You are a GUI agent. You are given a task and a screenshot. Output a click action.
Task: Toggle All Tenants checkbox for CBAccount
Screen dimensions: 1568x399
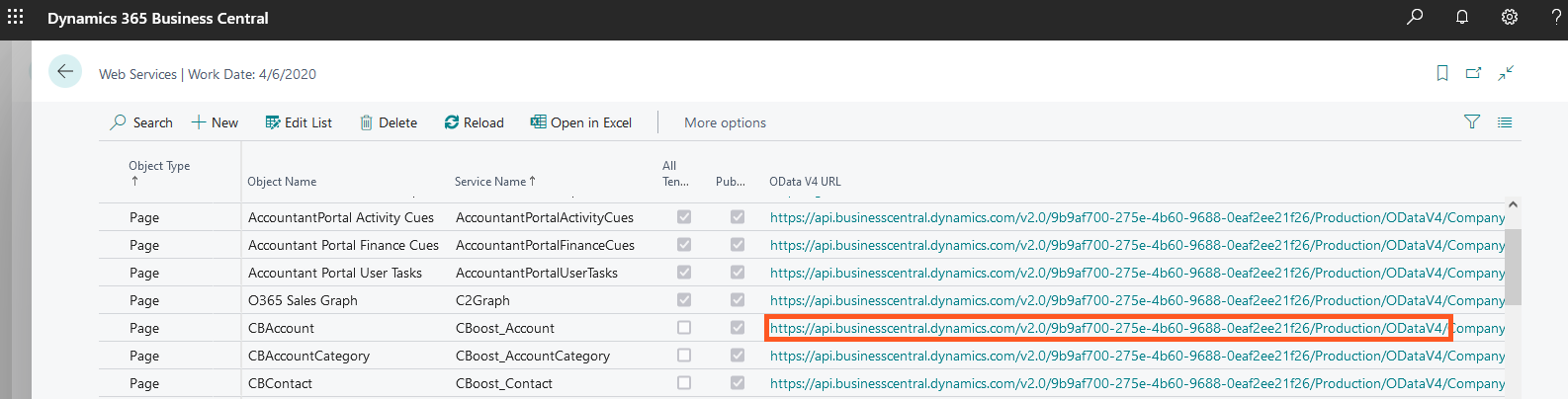click(684, 328)
